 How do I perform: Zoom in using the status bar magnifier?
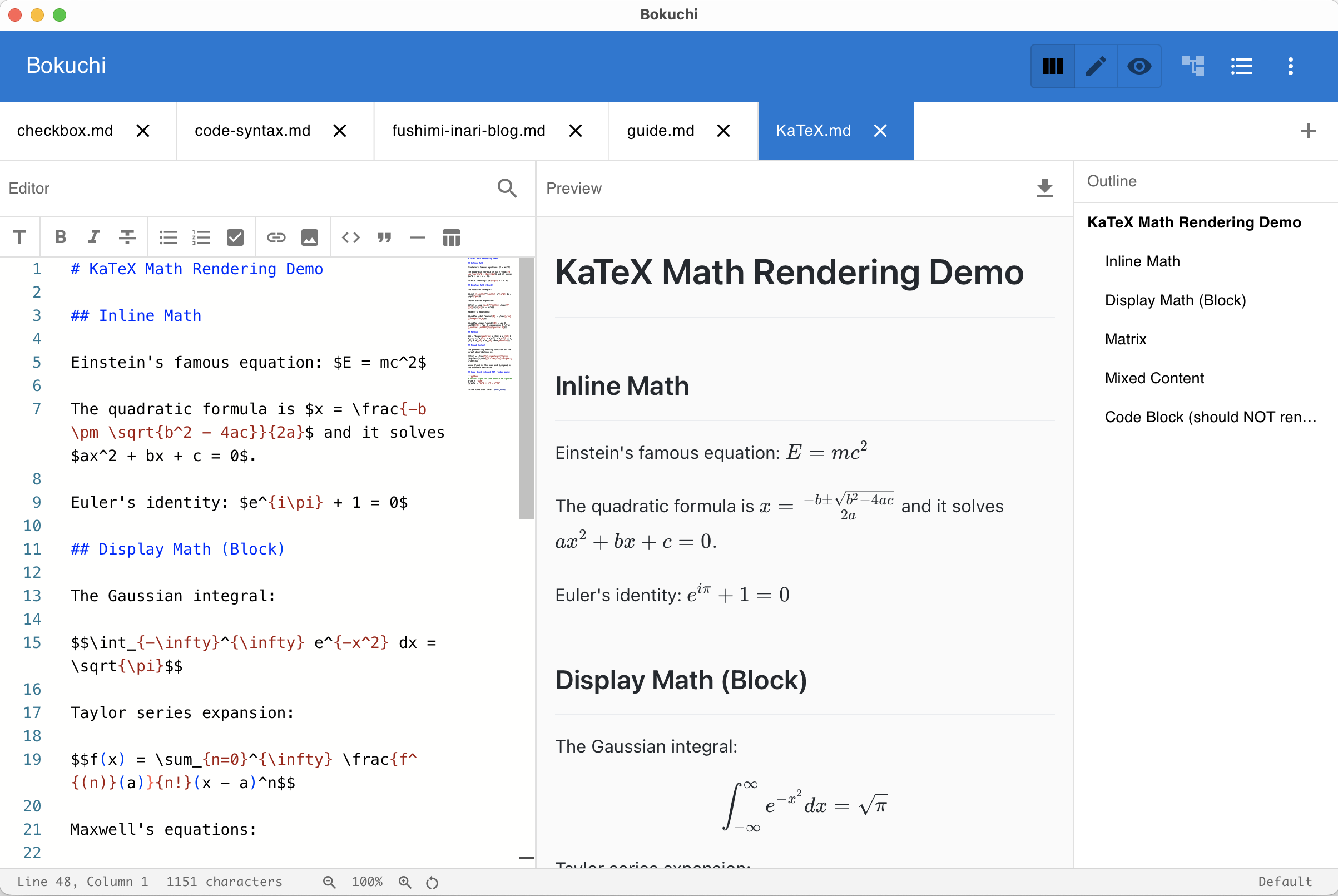tap(405, 881)
